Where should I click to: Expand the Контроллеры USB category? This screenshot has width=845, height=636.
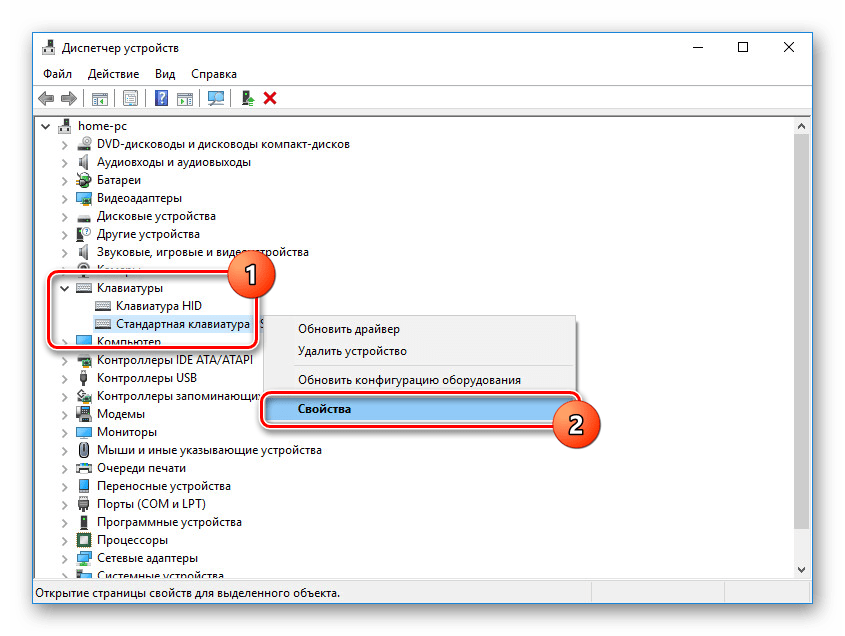65,378
